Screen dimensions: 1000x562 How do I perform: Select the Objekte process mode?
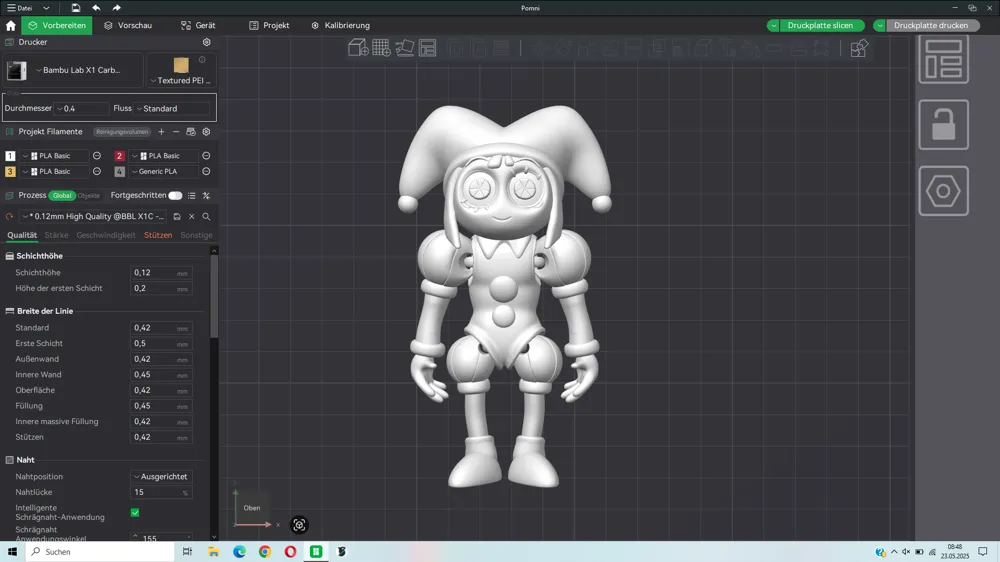[x=89, y=196]
